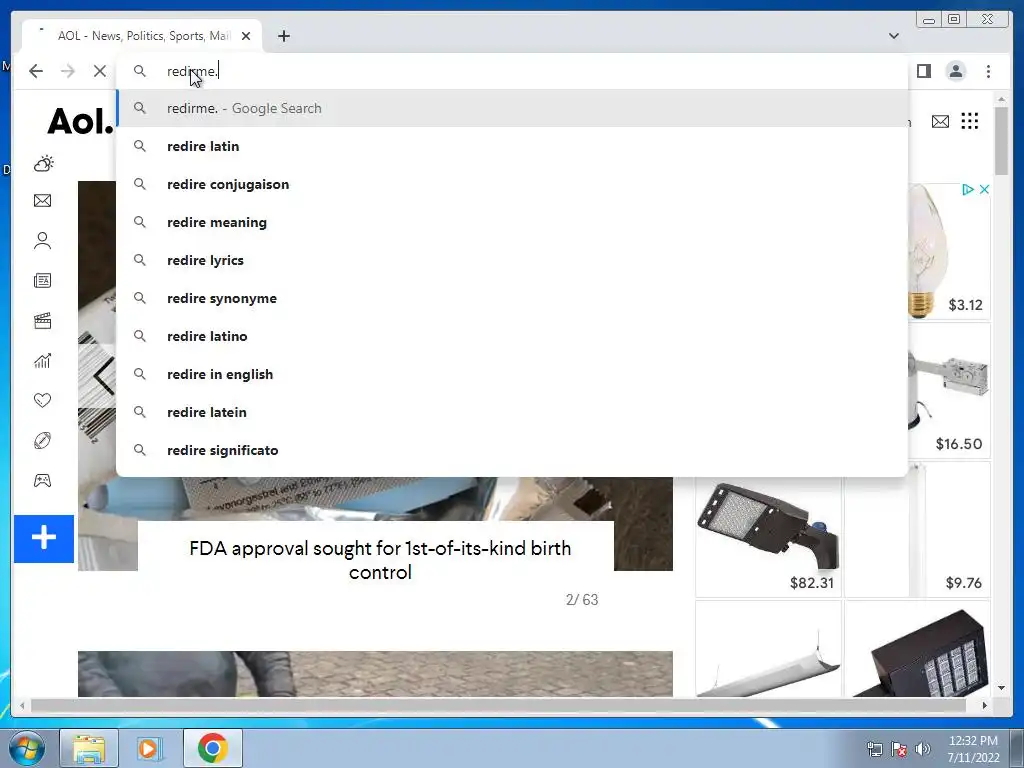Open the tab search dropdown chevron
Viewport: 1024px width, 768px height.
pyautogui.click(x=894, y=36)
